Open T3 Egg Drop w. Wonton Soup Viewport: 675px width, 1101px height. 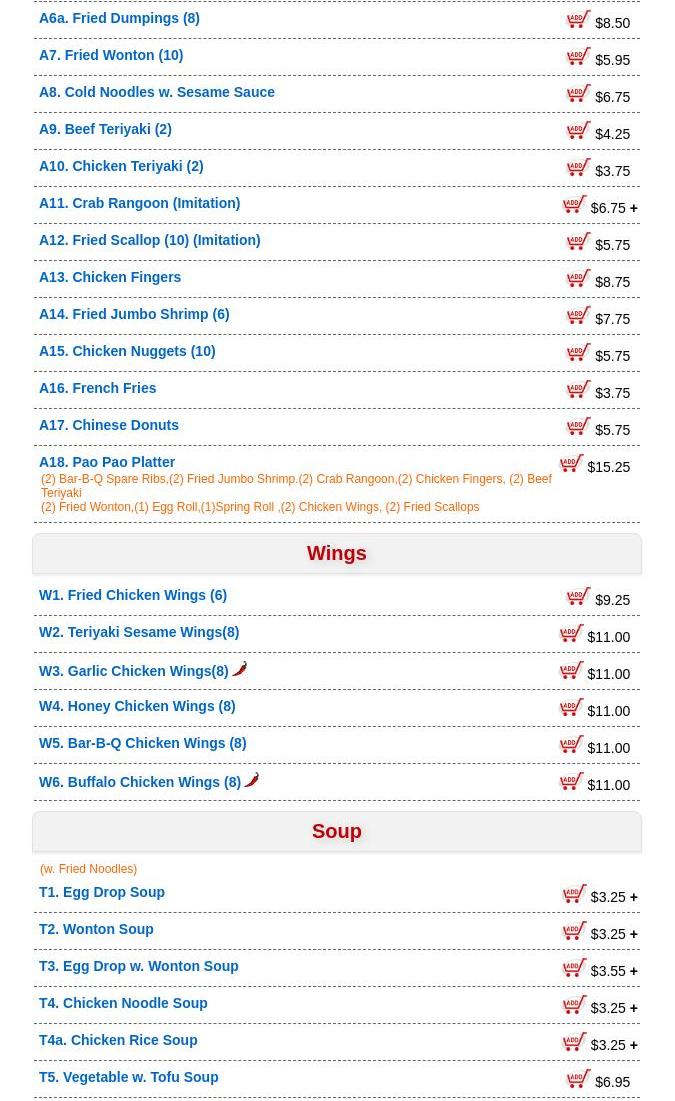click(x=138, y=966)
